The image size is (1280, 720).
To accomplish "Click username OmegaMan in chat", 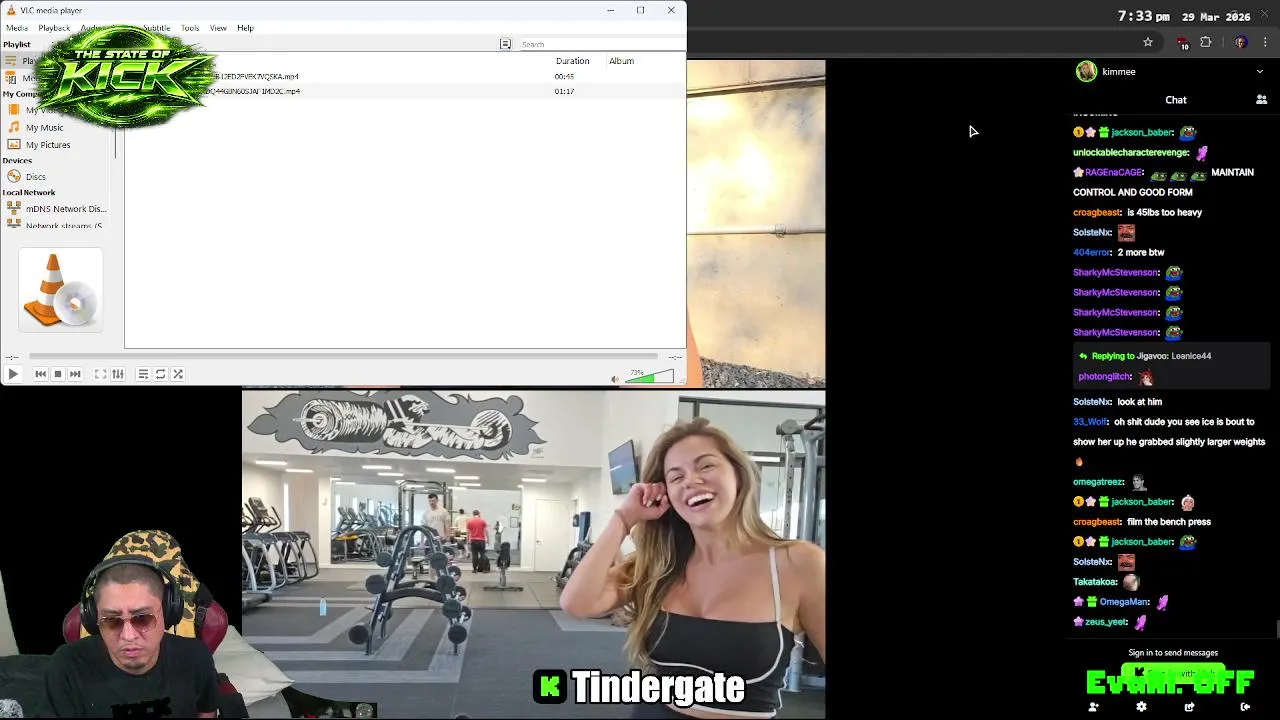I will (x=1124, y=602).
